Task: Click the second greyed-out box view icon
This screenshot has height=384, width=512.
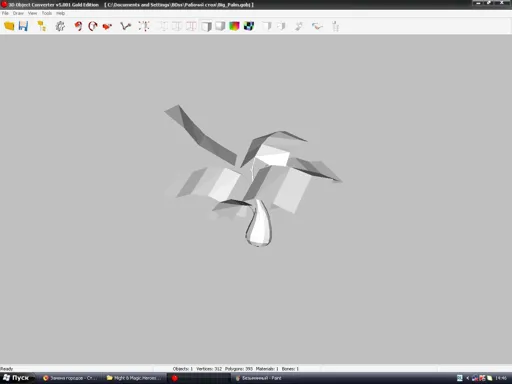Action: click(177, 26)
